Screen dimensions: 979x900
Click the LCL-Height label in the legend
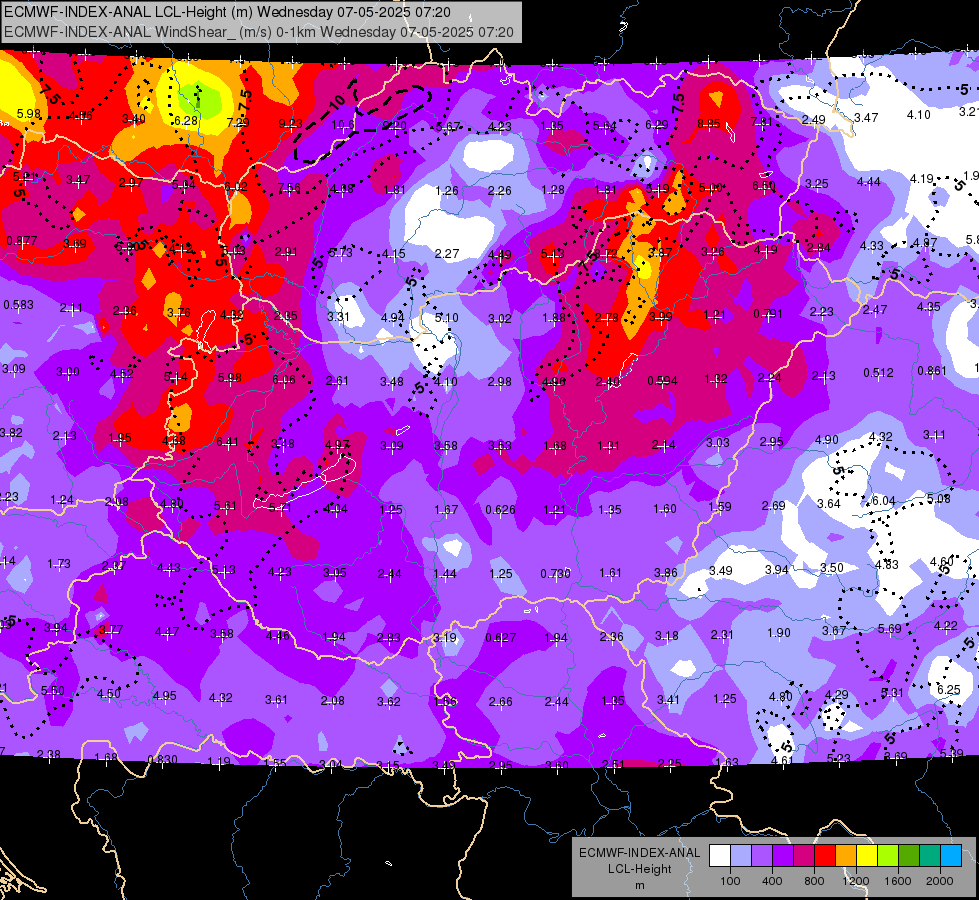639,869
